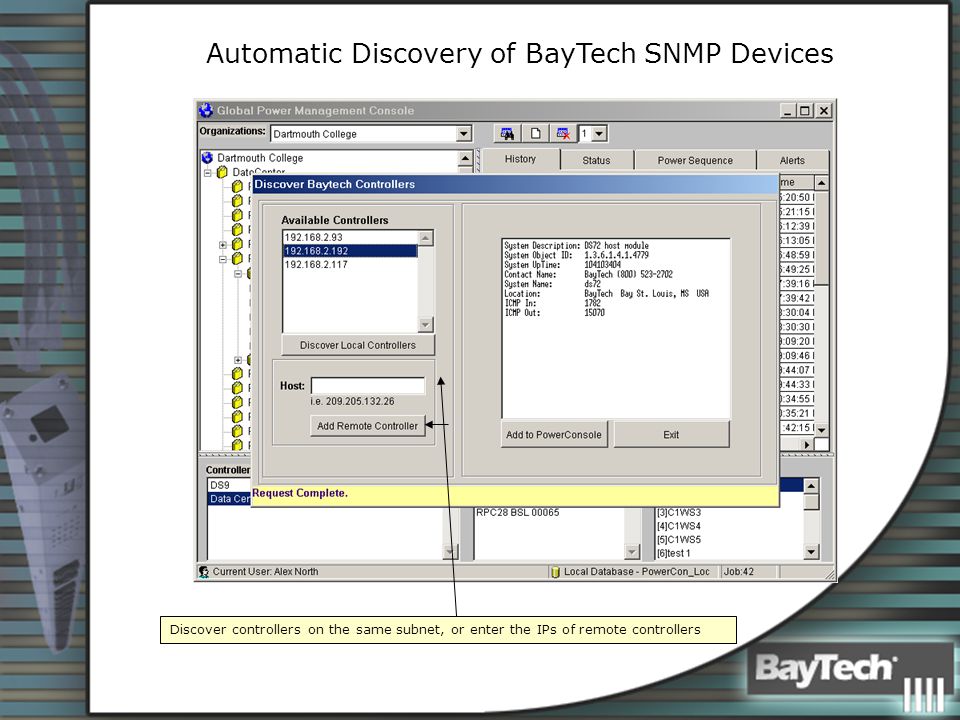Click down arrow of Available Controllers scrollbar
The image size is (960, 720).
pos(426,324)
